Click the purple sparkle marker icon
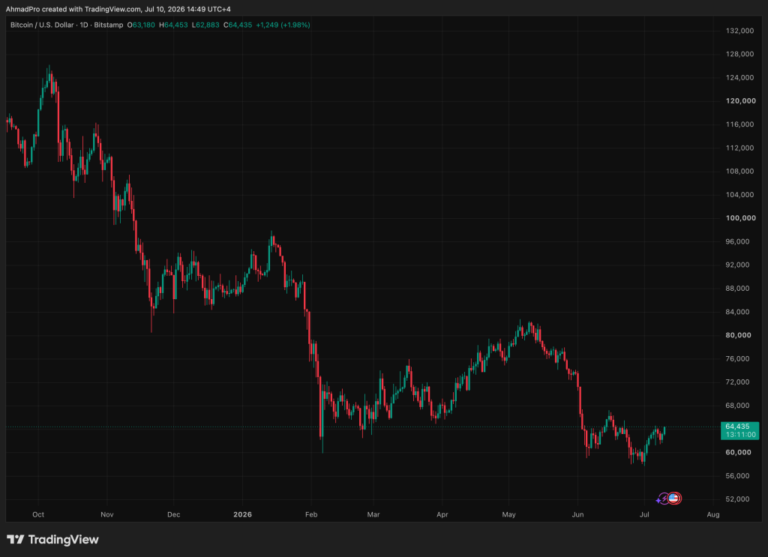The width and height of the screenshot is (768, 557). [658, 500]
